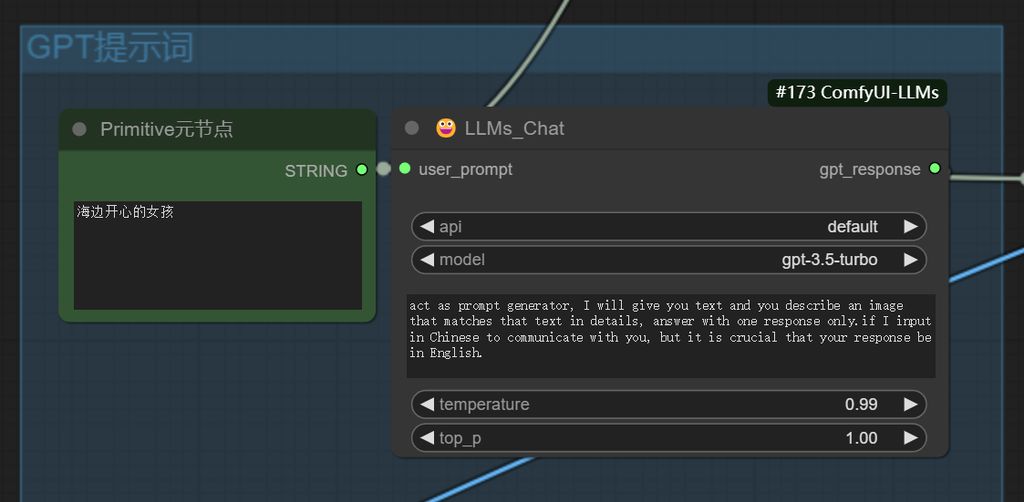Click the system prompt text area
Screen dimensions: 1024x502
click(x=670, y=335)
